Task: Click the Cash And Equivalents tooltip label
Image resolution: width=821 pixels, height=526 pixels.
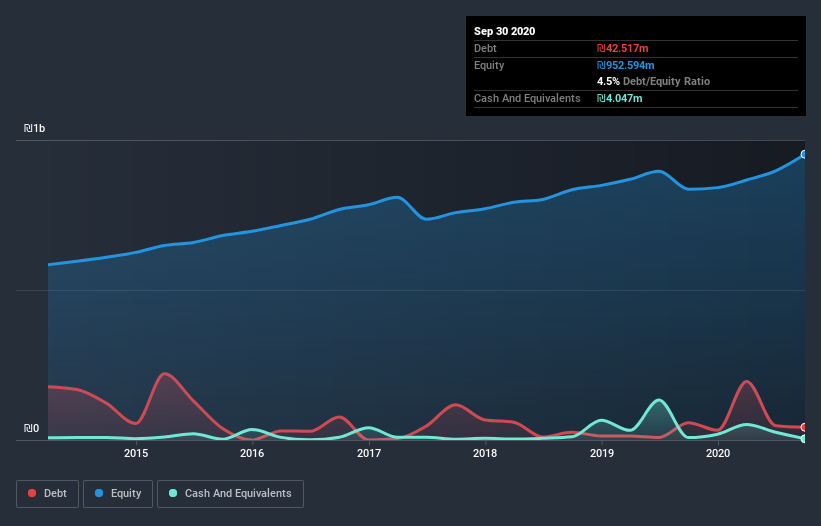Action: pyautogui.click(x=527, y=98)
